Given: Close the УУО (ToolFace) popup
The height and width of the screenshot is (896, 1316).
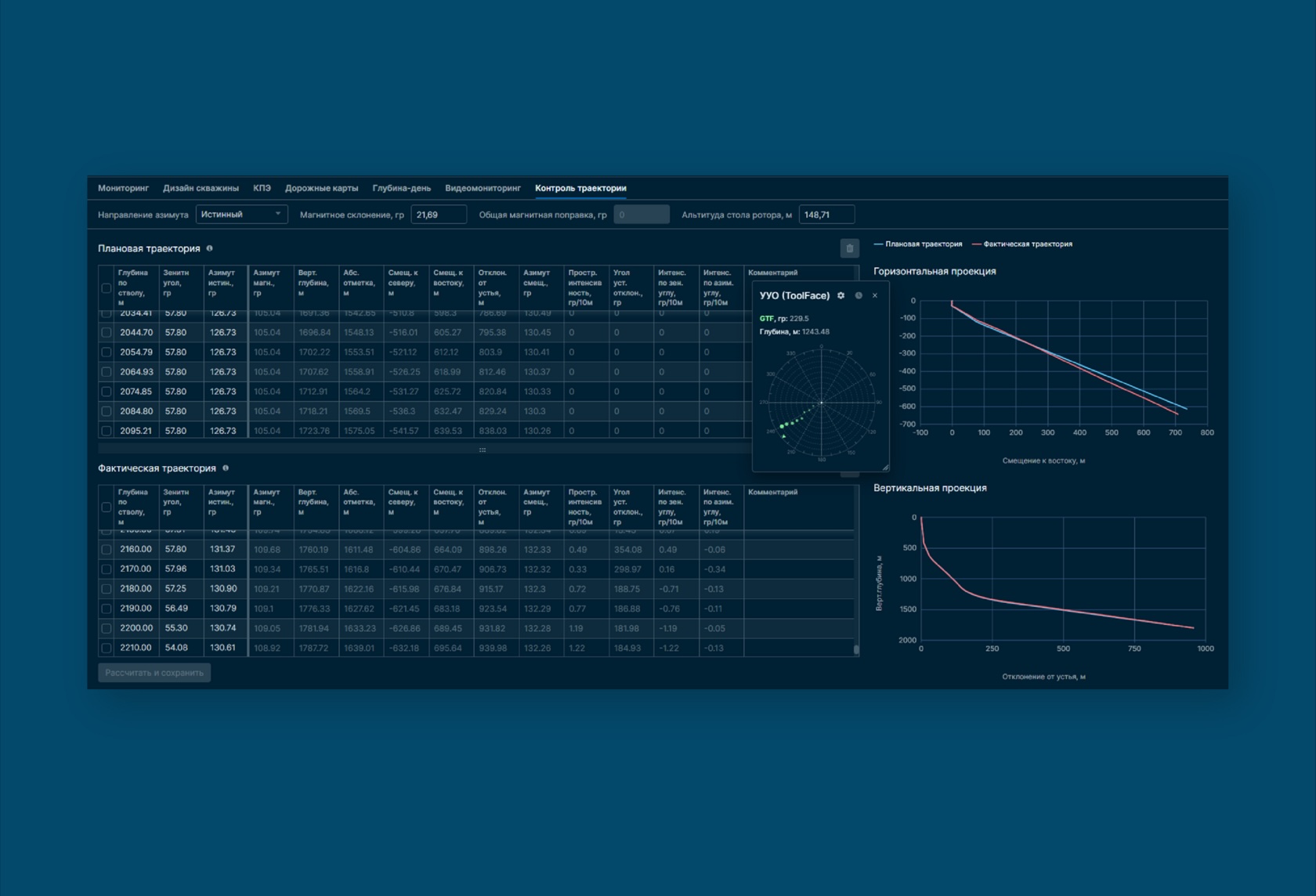Looking at the screenshot, I should 875,296.
